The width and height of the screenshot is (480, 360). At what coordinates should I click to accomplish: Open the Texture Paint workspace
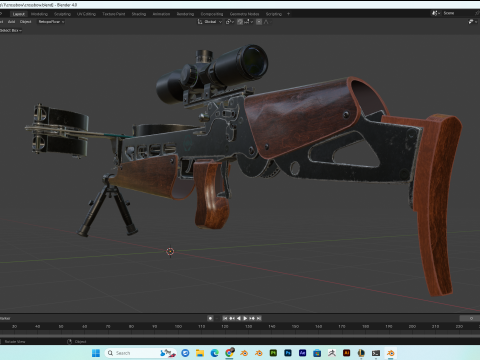[x=114, y=14]
